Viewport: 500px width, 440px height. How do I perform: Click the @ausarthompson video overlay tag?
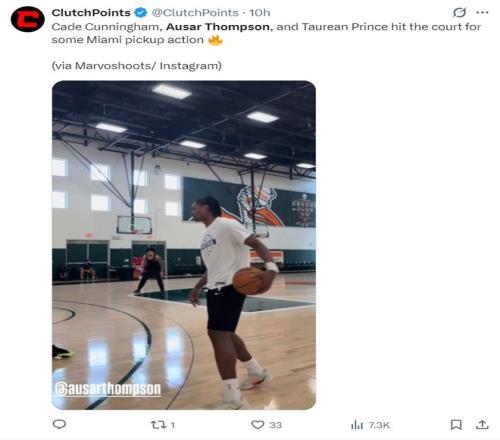tap(108, 389)
